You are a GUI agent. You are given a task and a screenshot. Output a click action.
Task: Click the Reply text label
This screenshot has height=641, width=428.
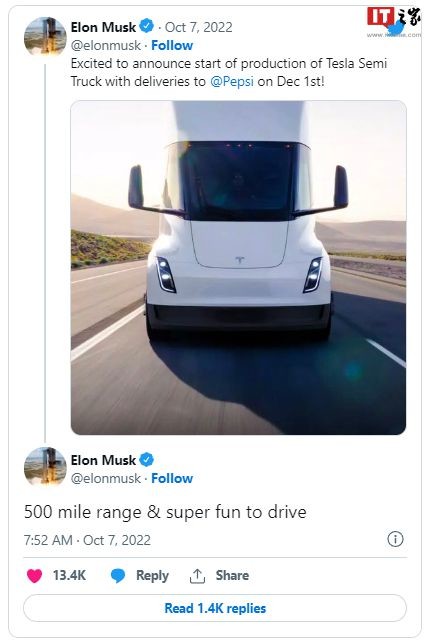click(x=152, y=576)
